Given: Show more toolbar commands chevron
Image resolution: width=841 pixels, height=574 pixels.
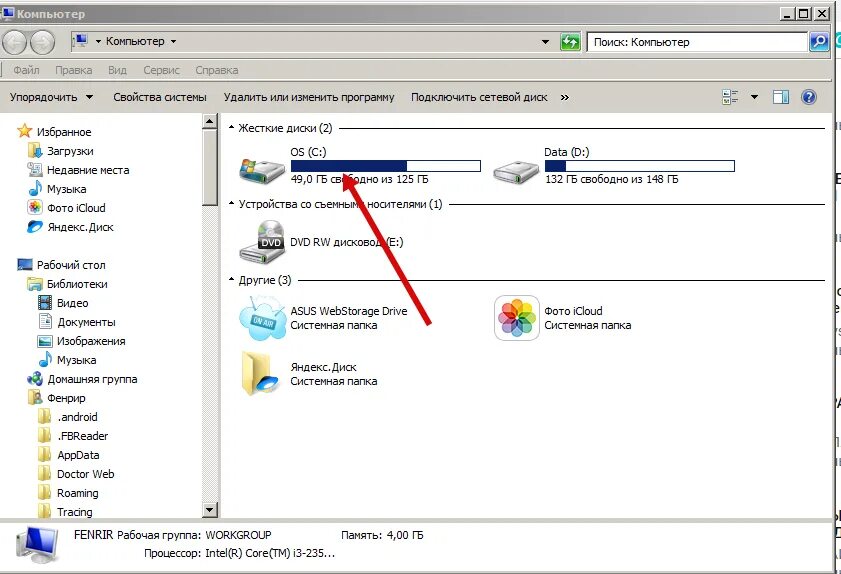Looking at the screenshot, I should click(x=564, y=97).
